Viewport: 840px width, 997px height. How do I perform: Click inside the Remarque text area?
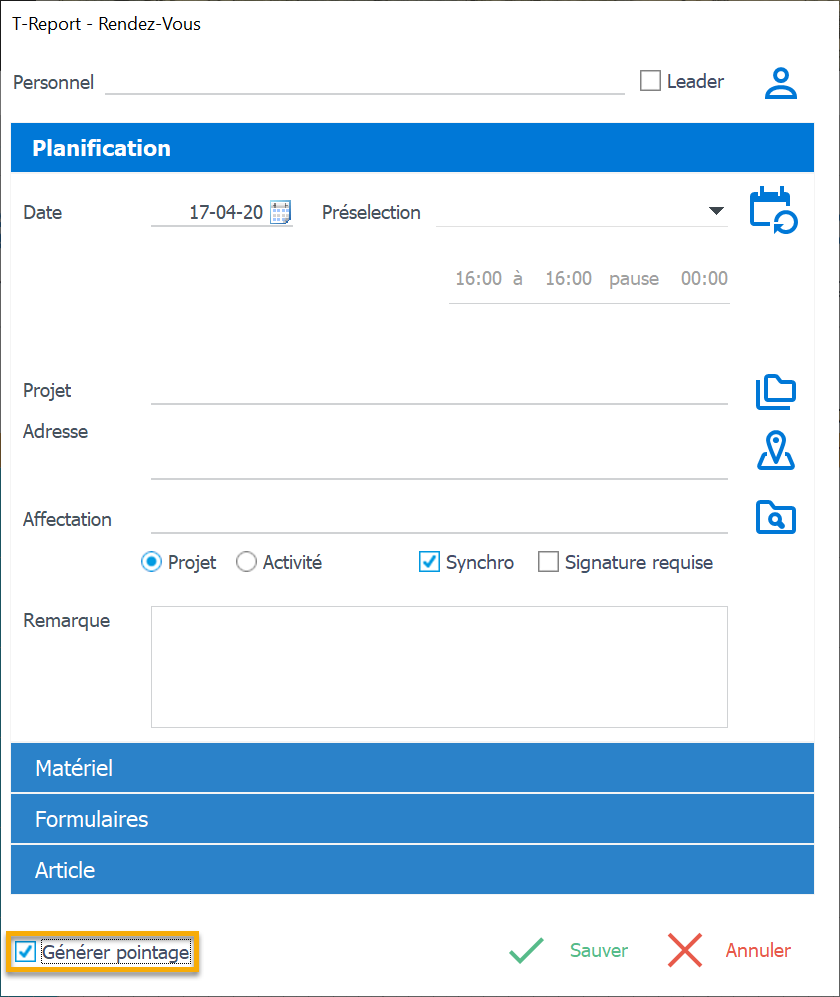point(439,666)
